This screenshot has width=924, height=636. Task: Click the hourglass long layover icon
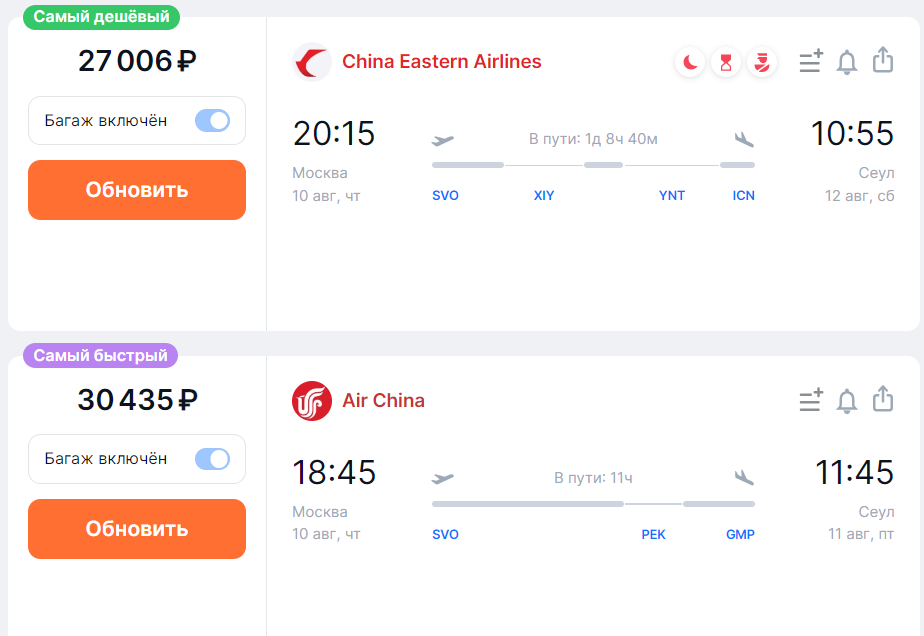726,62
